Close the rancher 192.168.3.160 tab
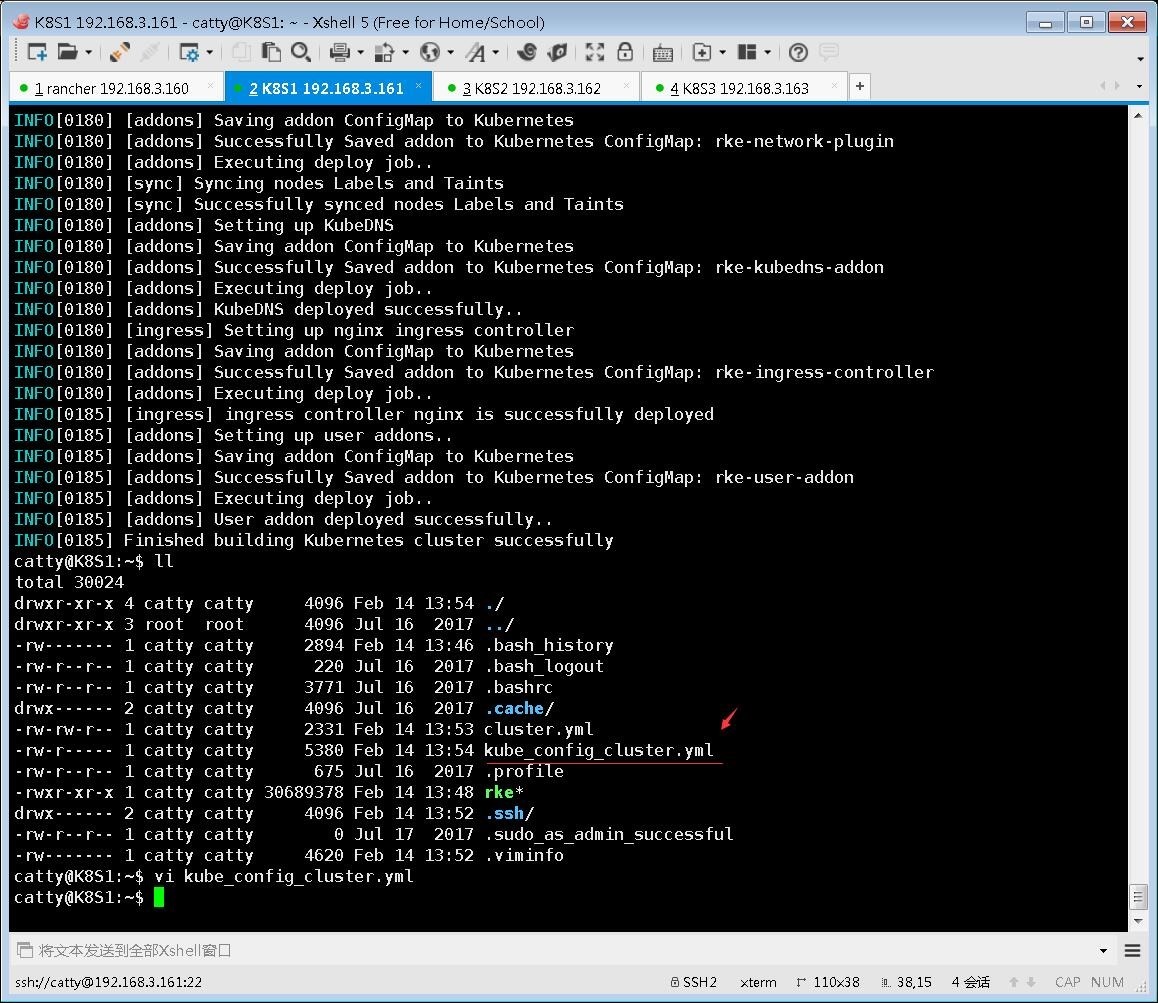This screenshot has height=1003, width=1158. 210,86
